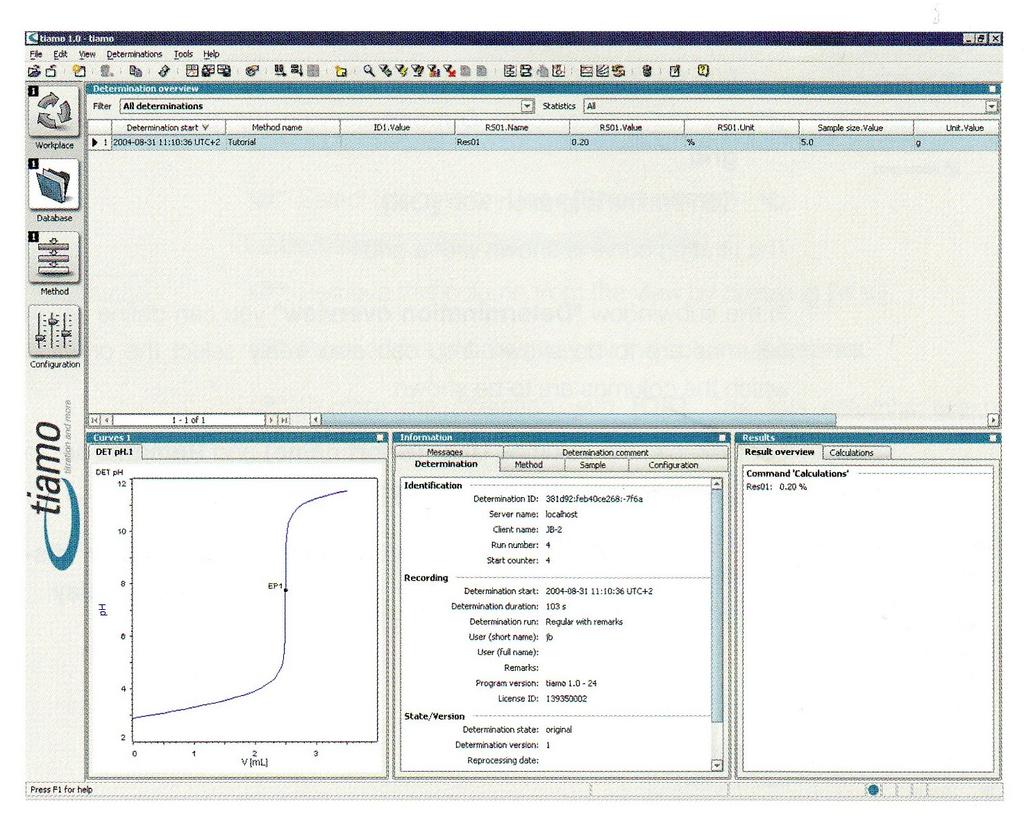
Task: Select the Result overview tab
Action: pyautogui.click(x=779, y=452)
